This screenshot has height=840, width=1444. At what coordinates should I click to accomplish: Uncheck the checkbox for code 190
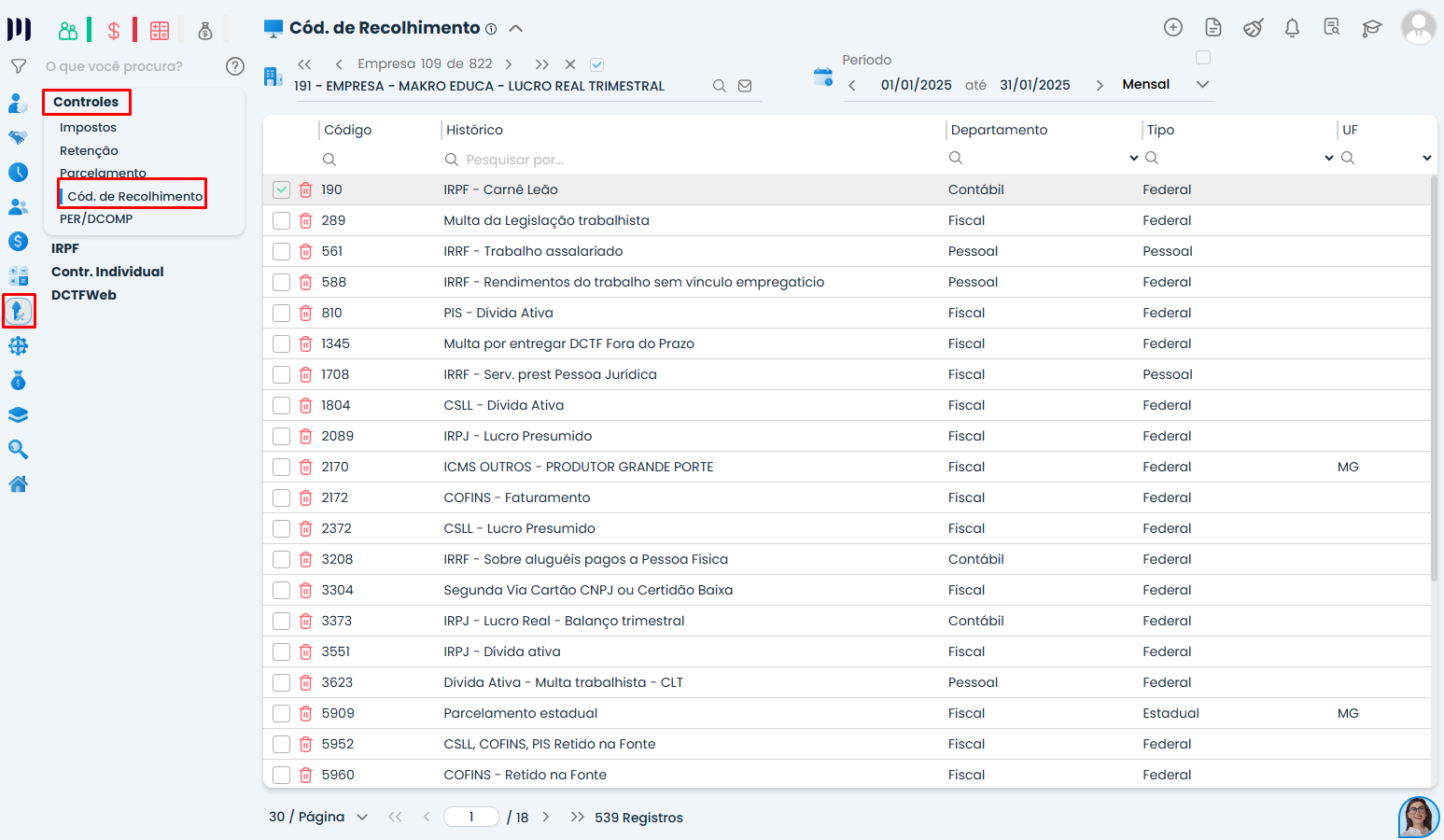click(281, 190)
